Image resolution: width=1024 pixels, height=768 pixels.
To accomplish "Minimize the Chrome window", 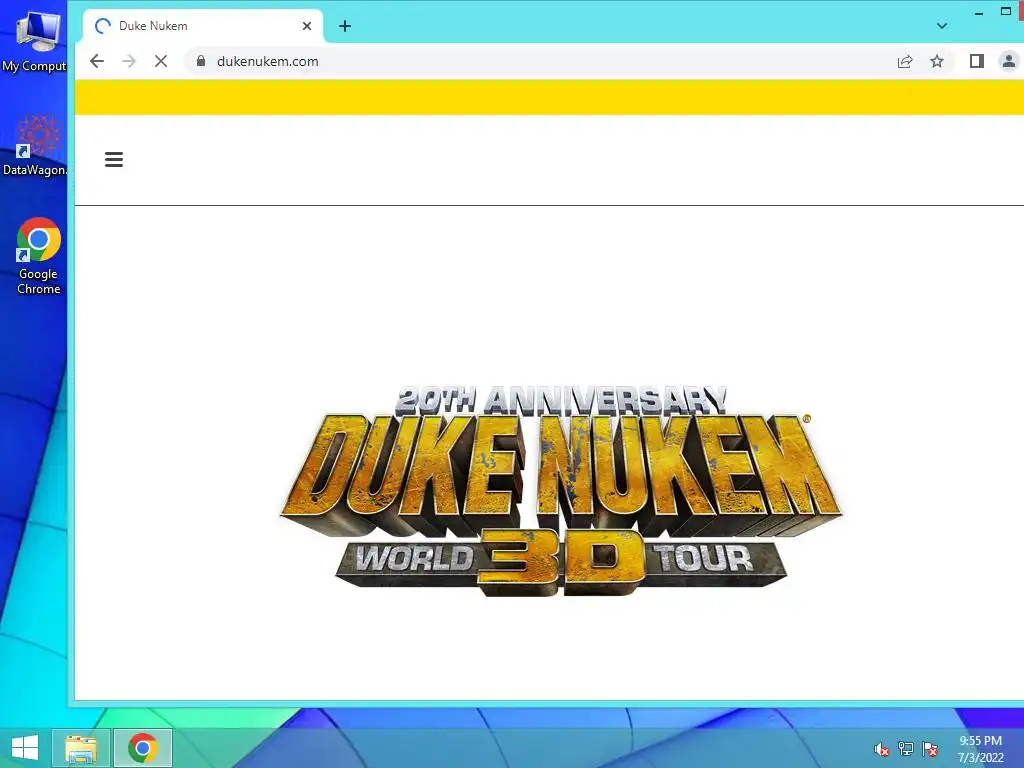I will pos(978,12).
